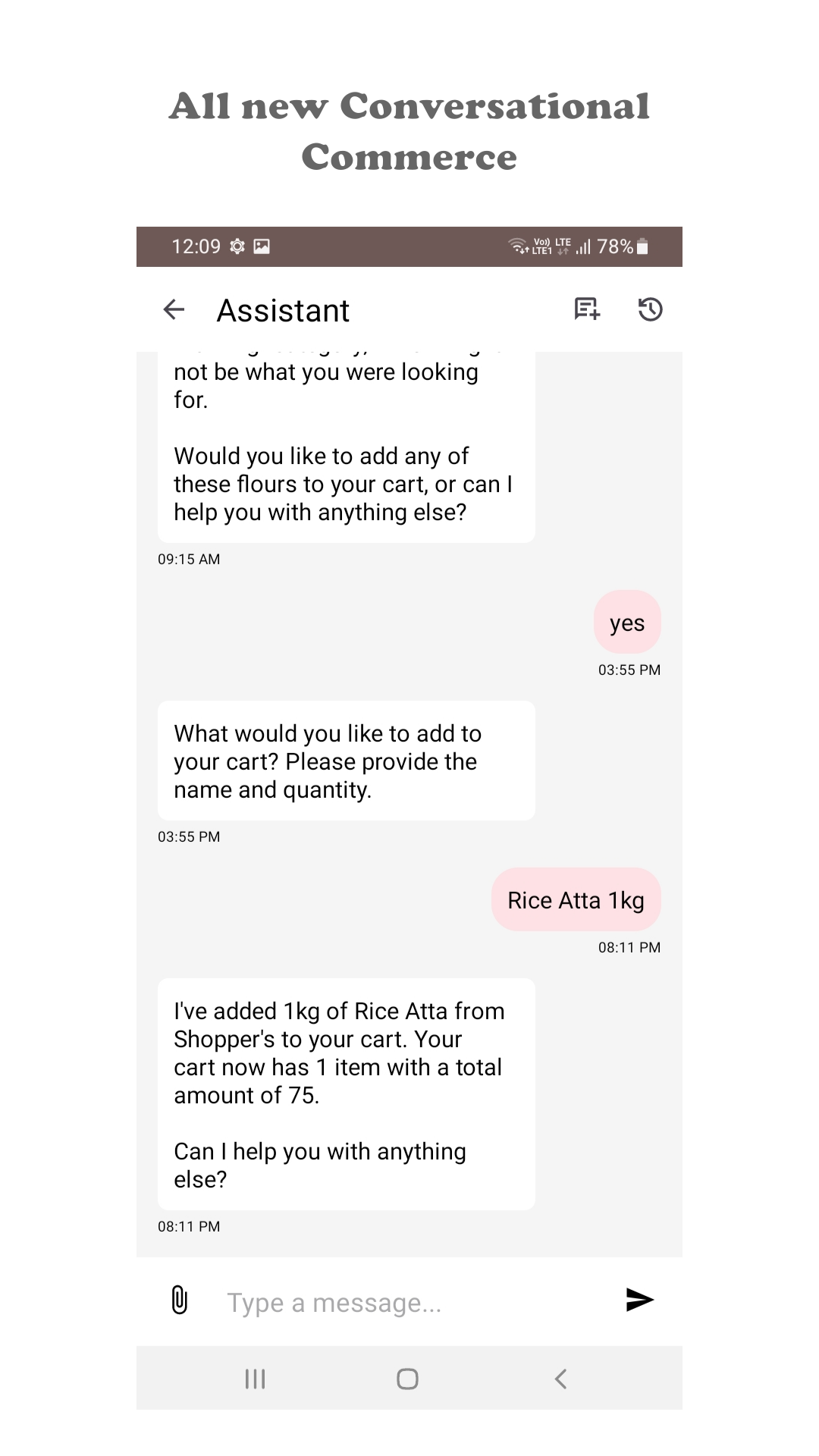Tap the Wi-Fi indicator in the status bar
Image resolution: width=819 pixels, height=1456 pixels.
tap(519, 246)
